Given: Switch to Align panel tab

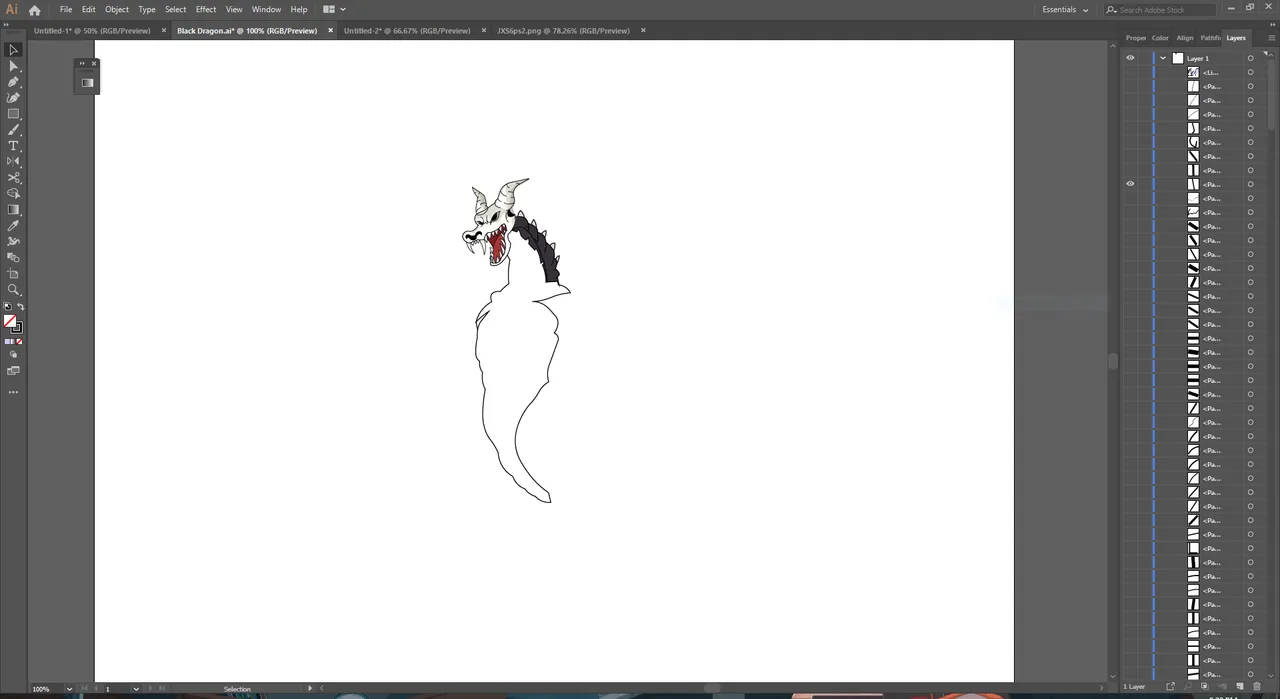Looking at the screenshot, I should (x=1185, y=38).
